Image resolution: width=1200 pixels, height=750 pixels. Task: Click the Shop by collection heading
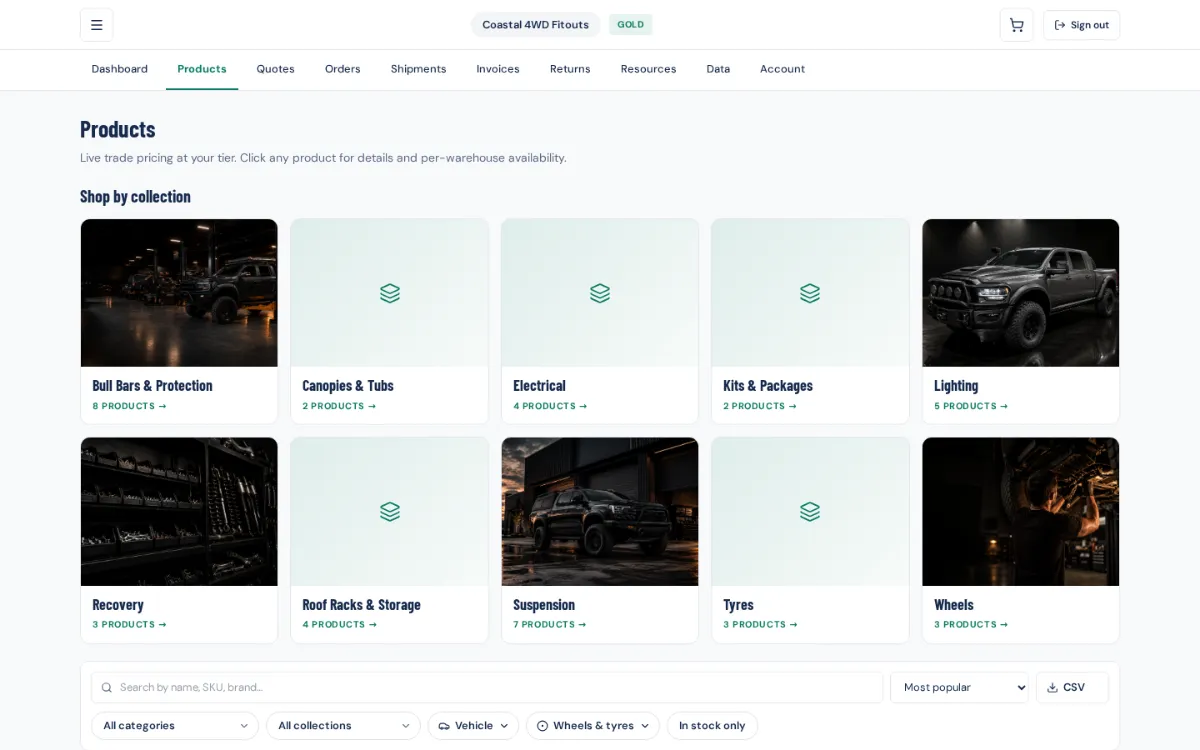click(135, 196)
